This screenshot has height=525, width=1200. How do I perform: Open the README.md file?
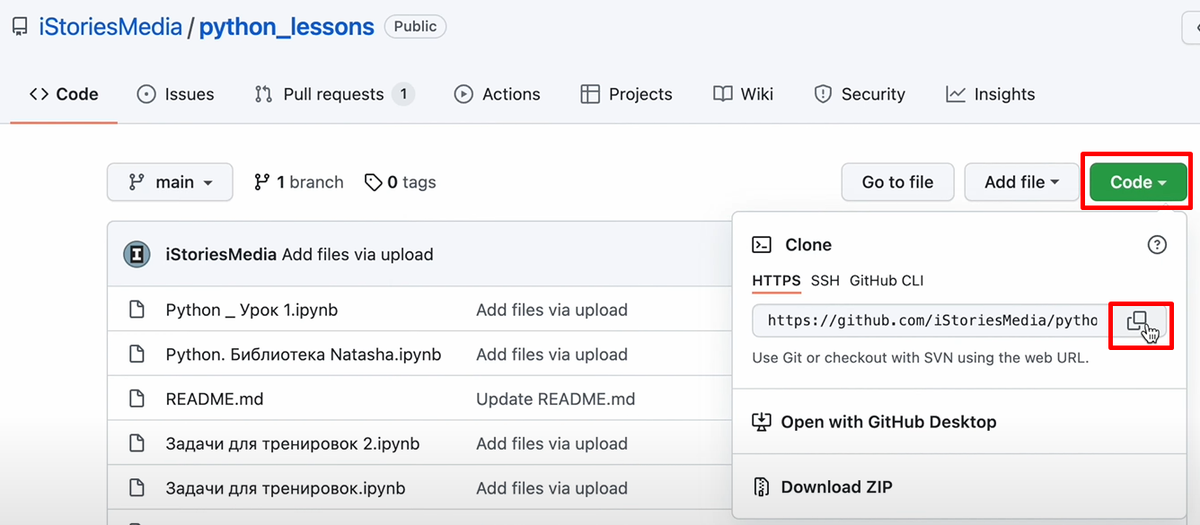215,399
